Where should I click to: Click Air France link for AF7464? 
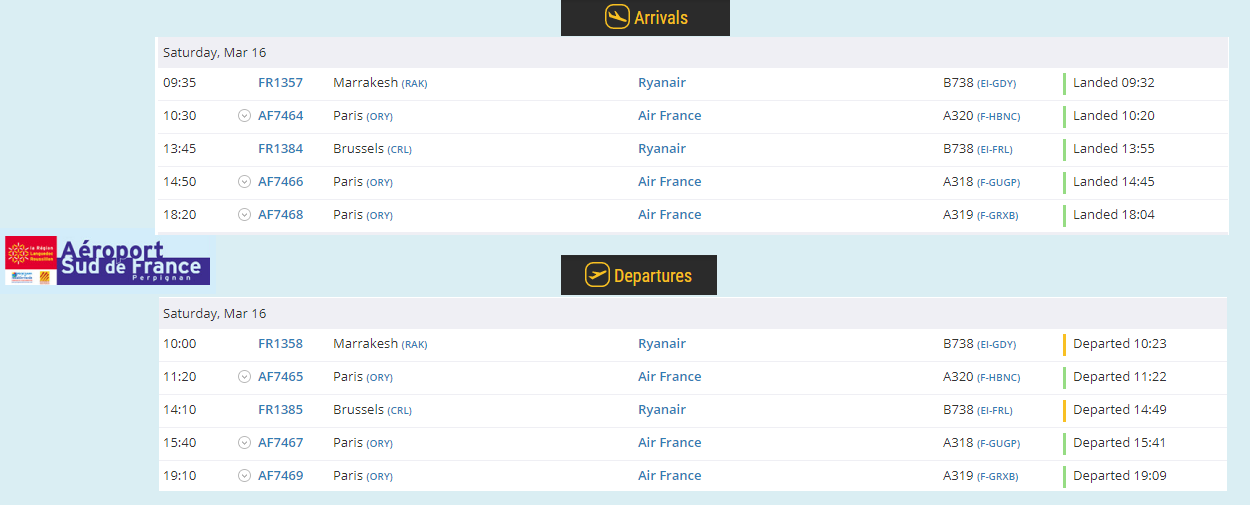[670, 116]
